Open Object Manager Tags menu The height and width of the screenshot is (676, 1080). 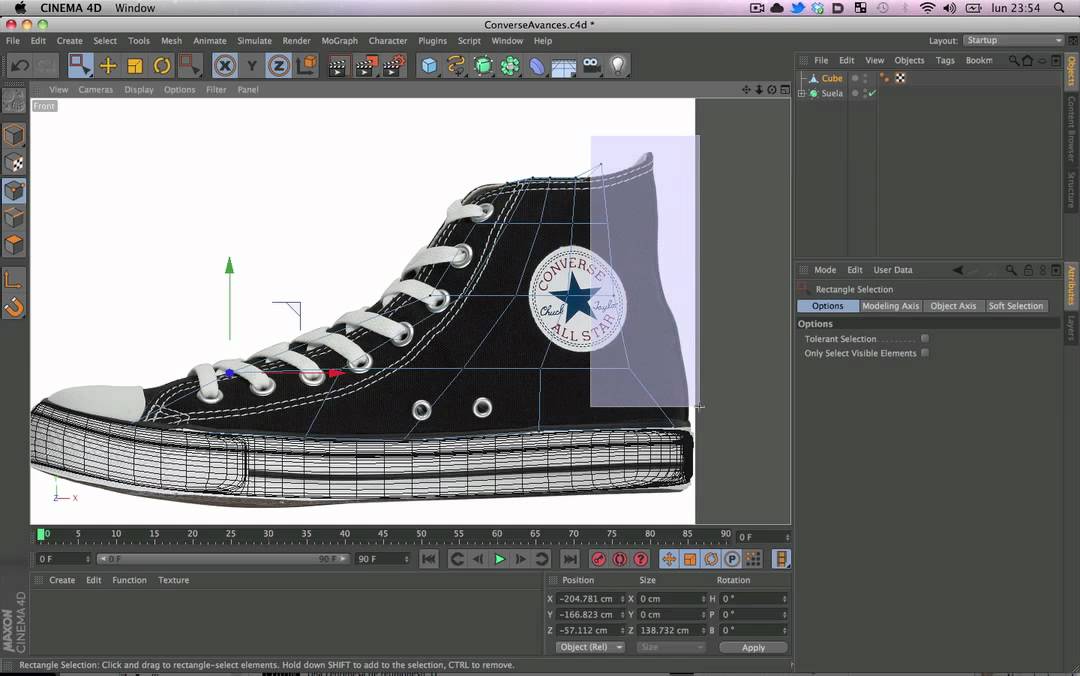pos(945,61)
